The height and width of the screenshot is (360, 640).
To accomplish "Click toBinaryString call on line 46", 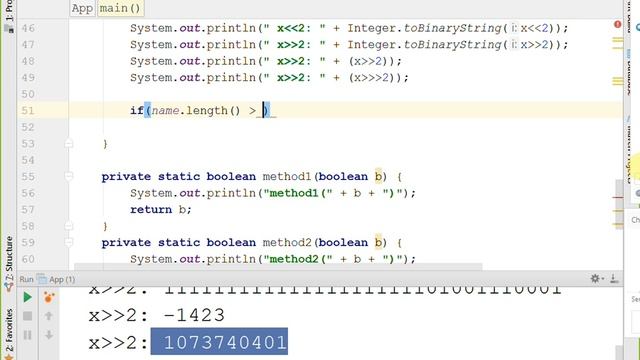I will click(x=452, y=28).
